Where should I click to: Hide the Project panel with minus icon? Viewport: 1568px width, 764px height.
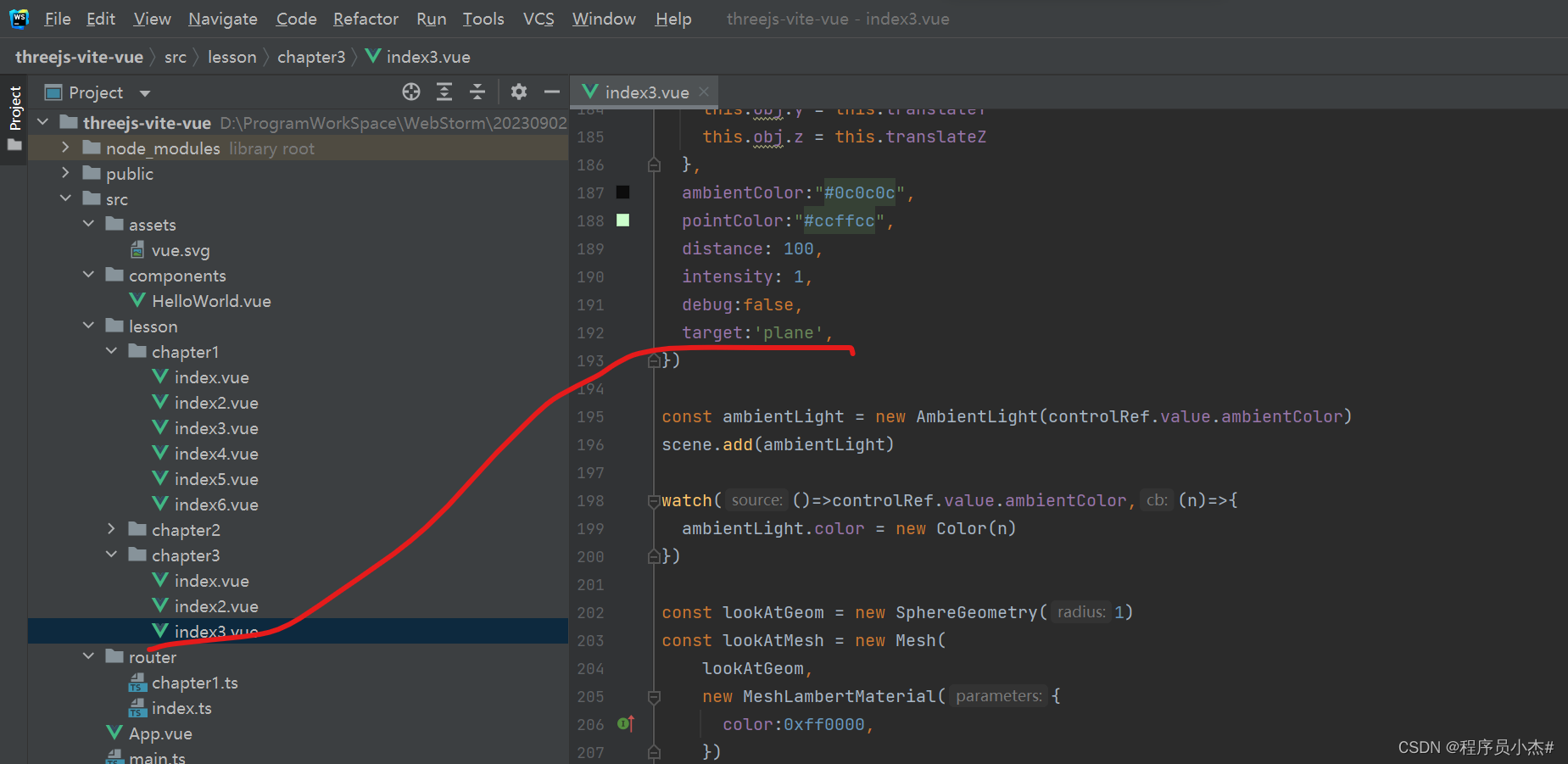(552, 92)
